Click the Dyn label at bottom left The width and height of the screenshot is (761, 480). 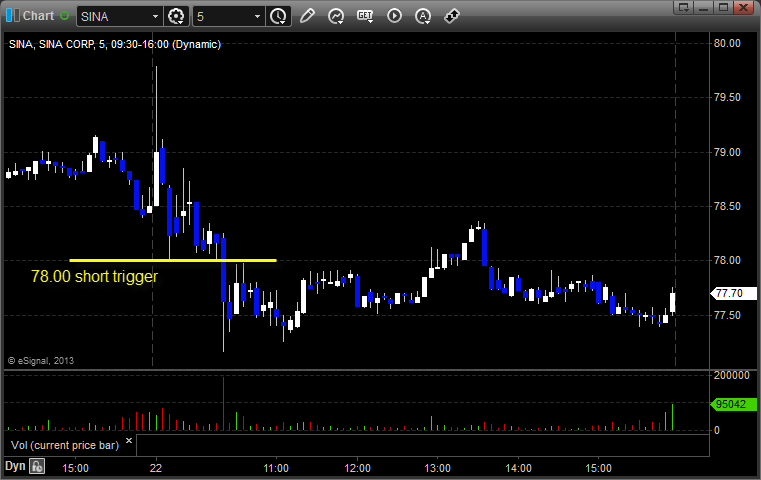pyautogui.click(x=15, y=466)
